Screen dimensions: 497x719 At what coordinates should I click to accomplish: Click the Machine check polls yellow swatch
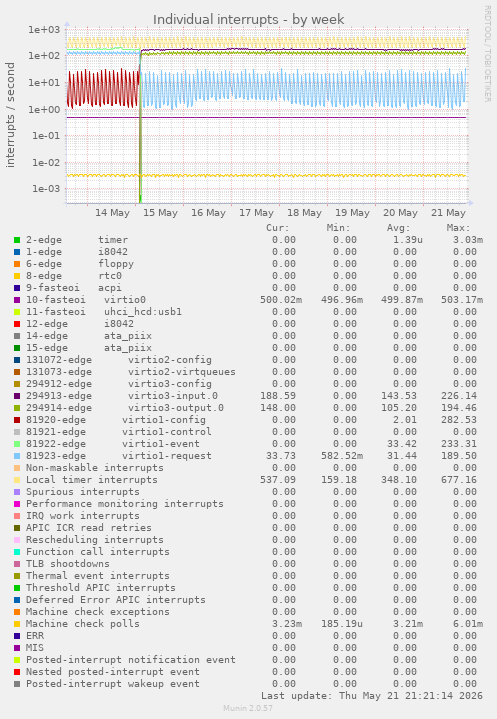[x=17, y=624]
